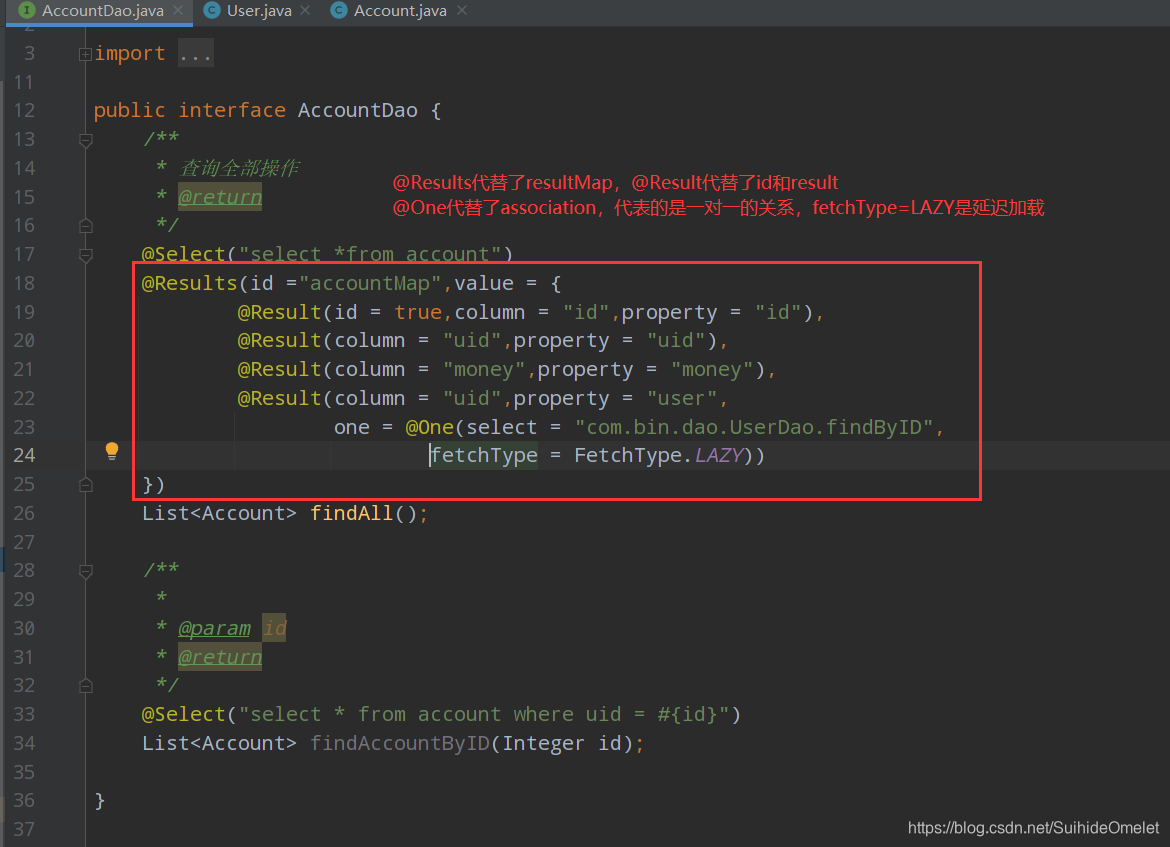Click the "accountMap" string literal
Screen dimensions: 1170x847
click(370, 284)
